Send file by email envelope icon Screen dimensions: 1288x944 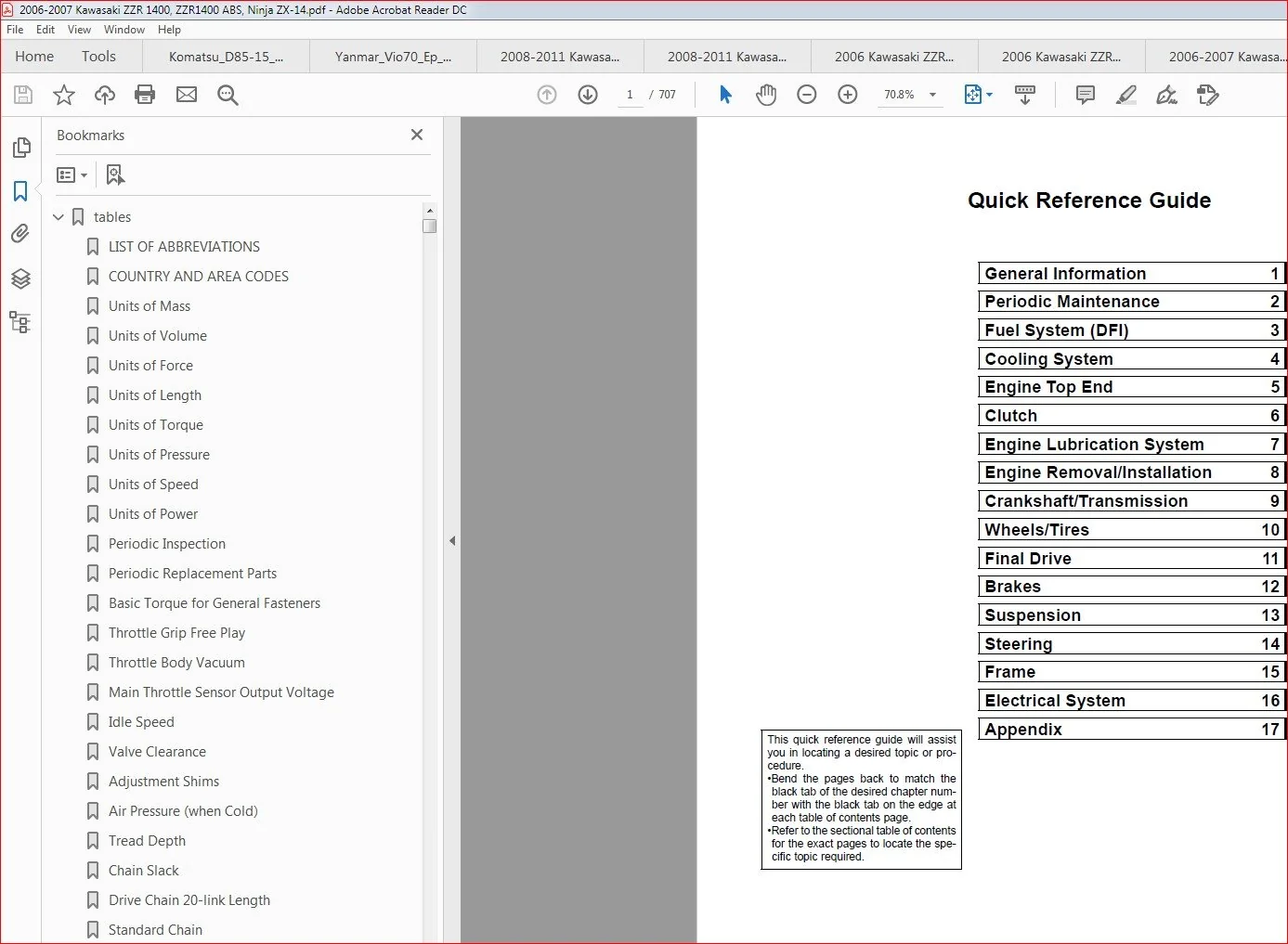coord(187,95)
